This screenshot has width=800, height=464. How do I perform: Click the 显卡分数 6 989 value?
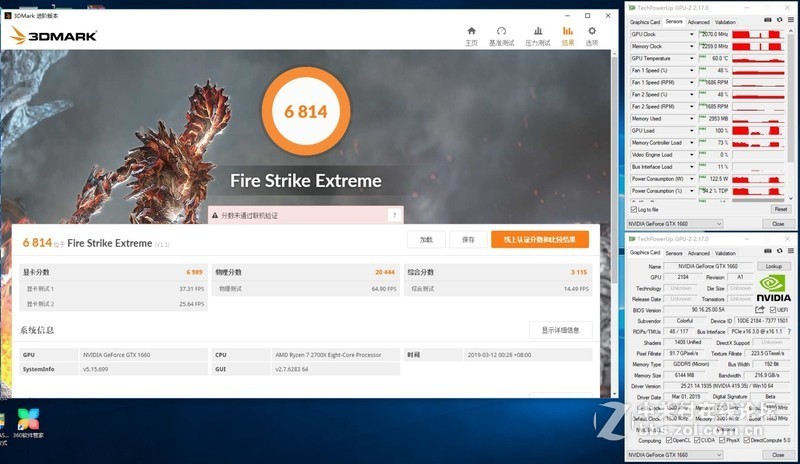click(x=194, y=272)
